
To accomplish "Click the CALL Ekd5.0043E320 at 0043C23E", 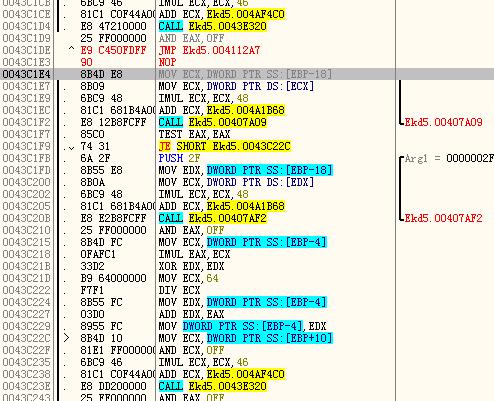I will point(213,386).
